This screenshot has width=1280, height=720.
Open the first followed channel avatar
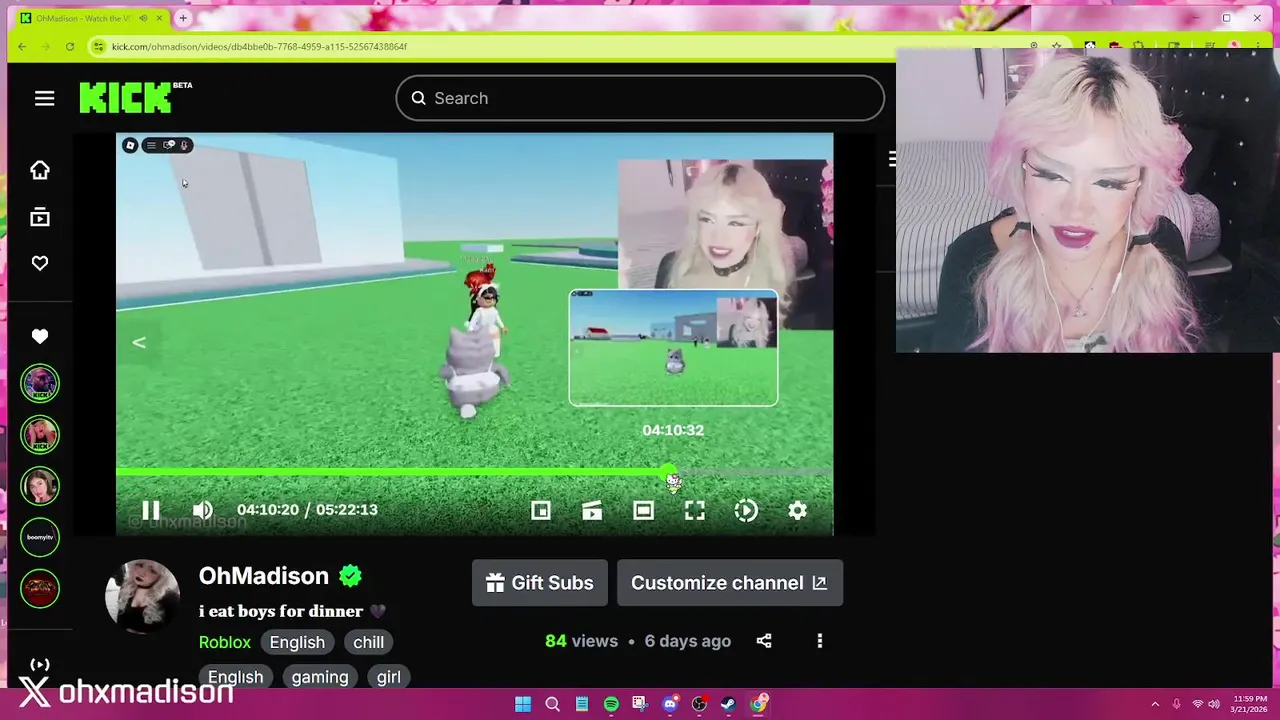(40, 384)
